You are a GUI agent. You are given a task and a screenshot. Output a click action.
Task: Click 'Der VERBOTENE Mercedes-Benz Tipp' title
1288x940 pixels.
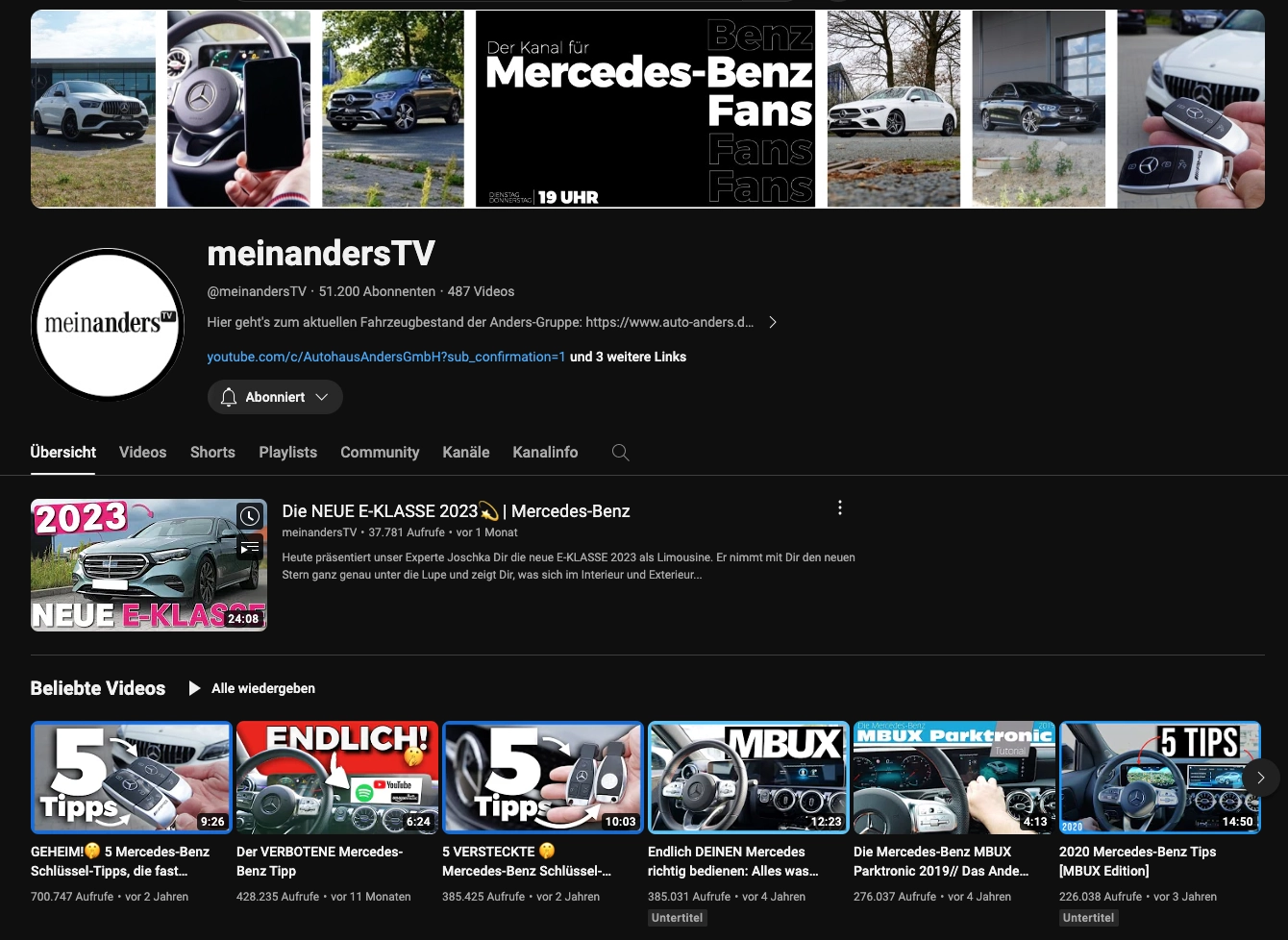point(320,861)
